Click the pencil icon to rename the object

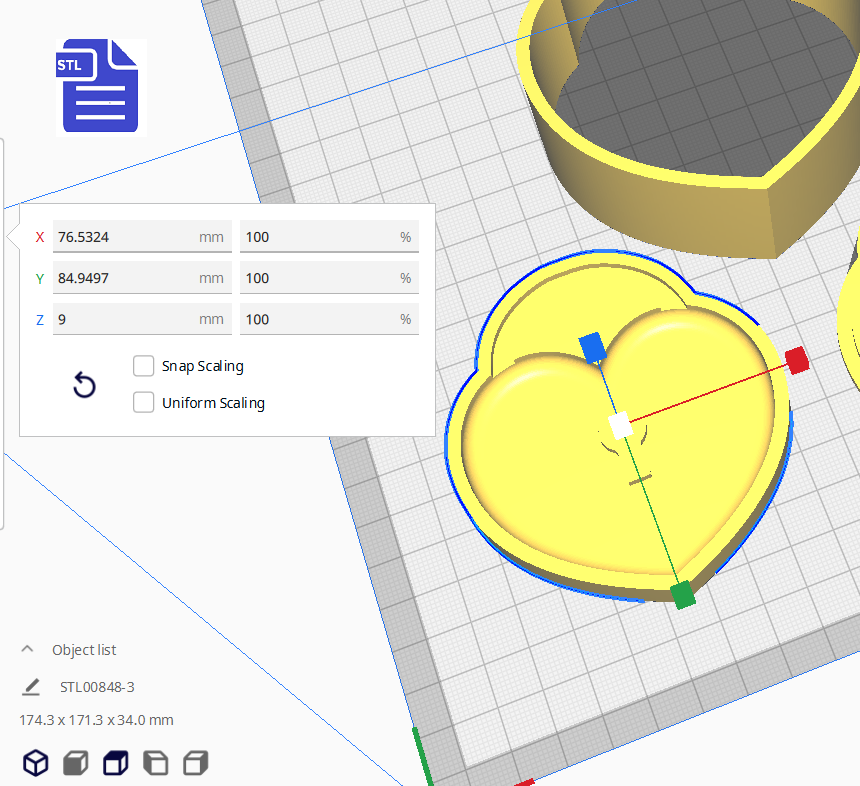31,687
